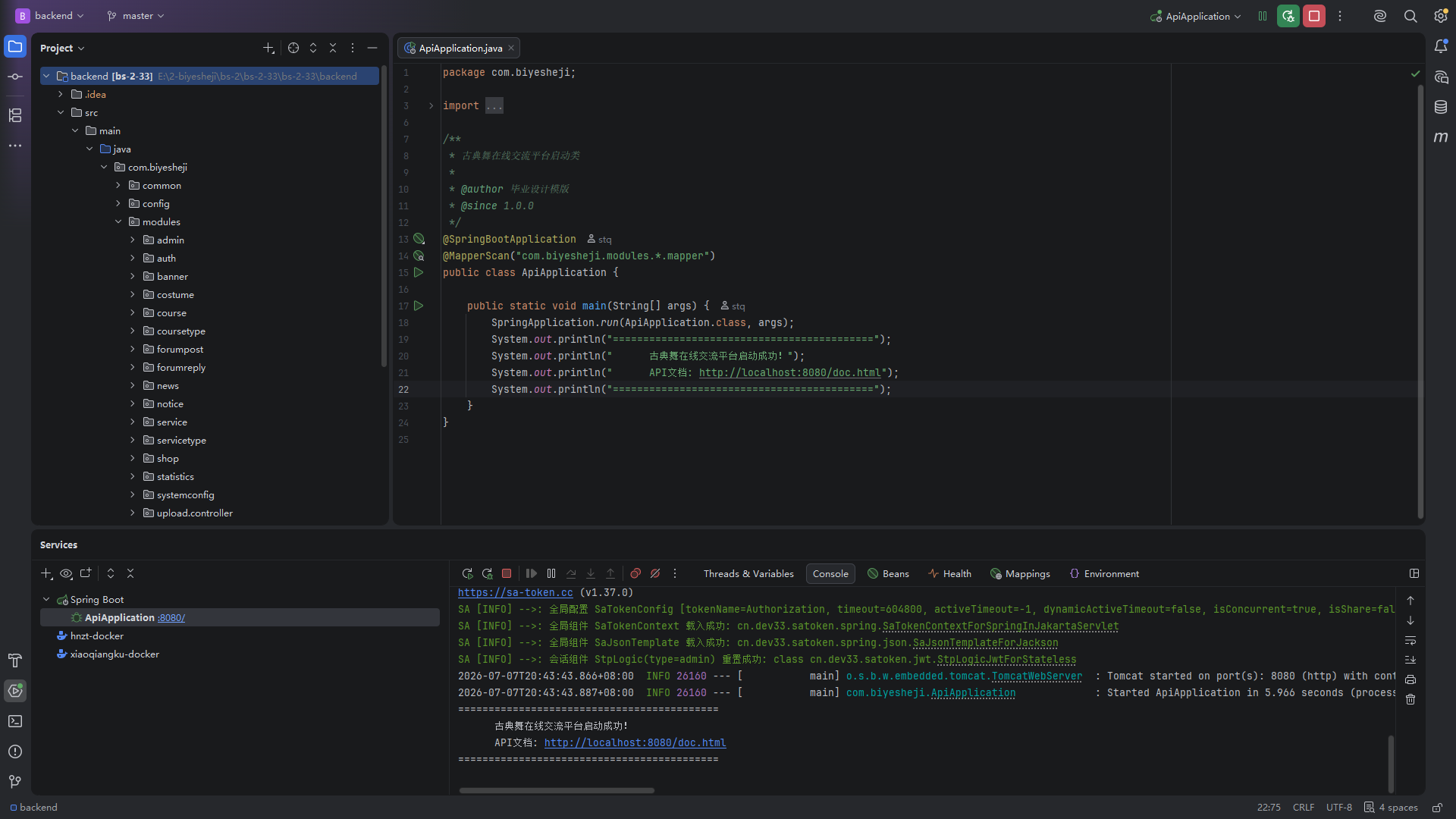Open the Mappings tab
The image size is (1456, 819).
[x=1020, y=574]
